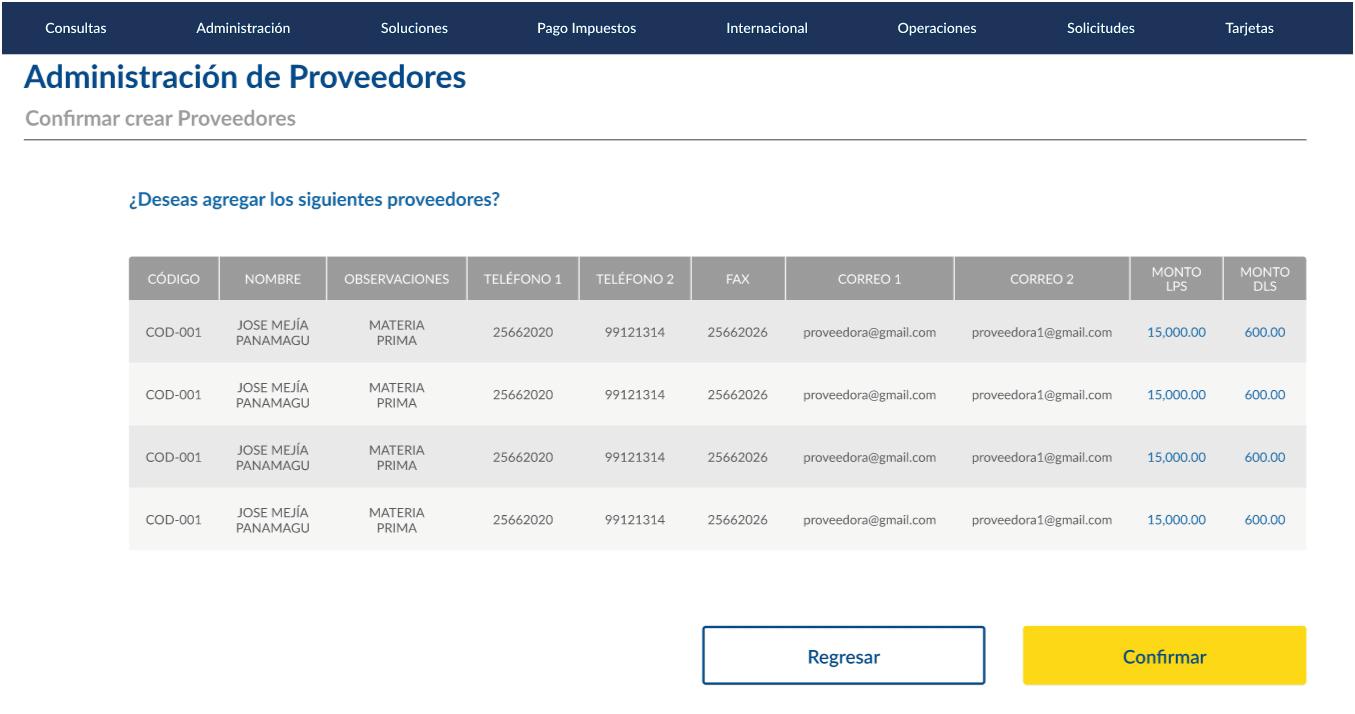Select the Tarjetas menu
Image resolution: width=1355 pixels, height=714 pixels.
(1249, 29)
